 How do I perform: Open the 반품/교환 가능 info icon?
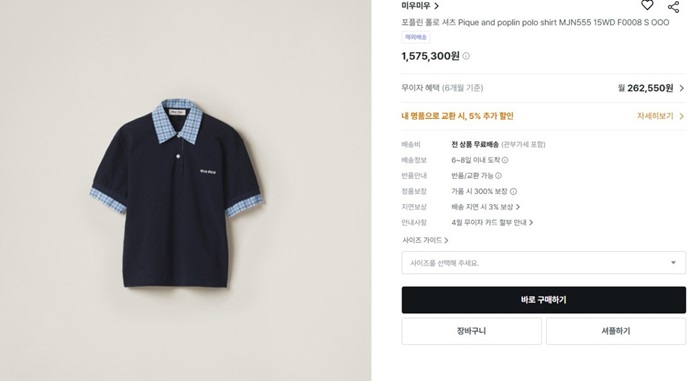coord(498,176)
